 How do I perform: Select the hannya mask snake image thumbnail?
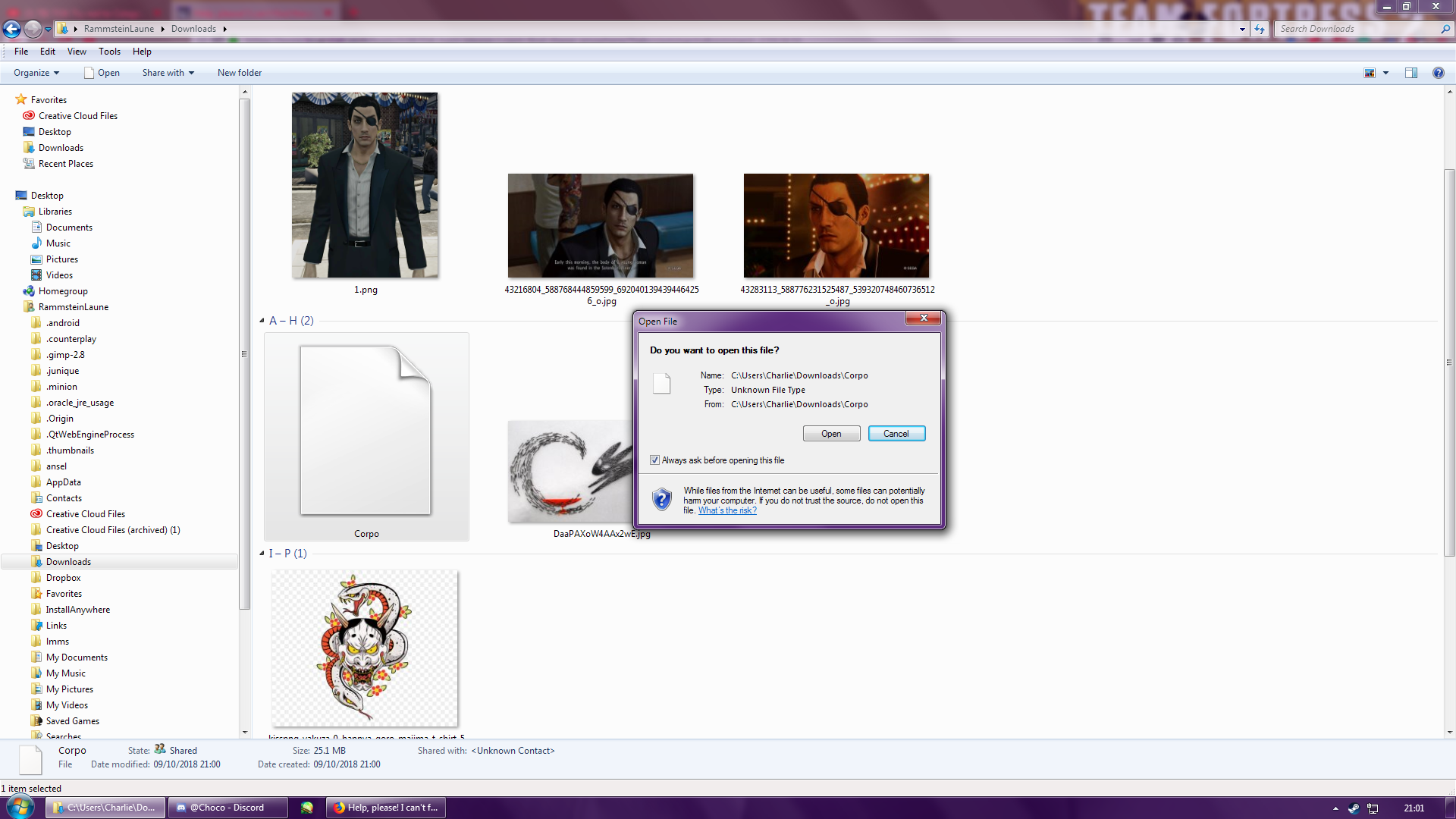365,648
